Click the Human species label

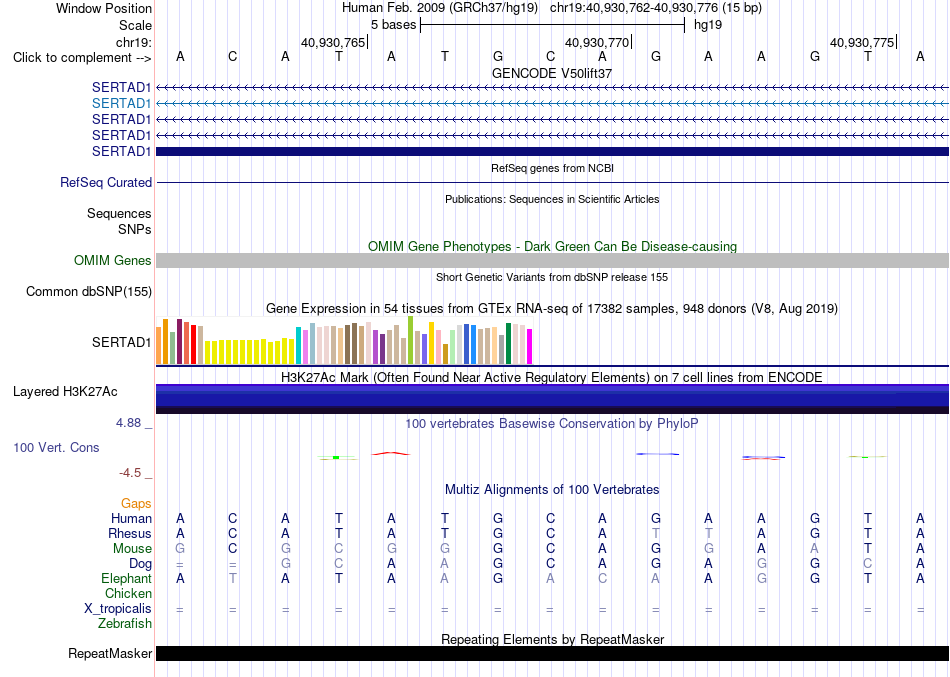click(x=131, y=519)
